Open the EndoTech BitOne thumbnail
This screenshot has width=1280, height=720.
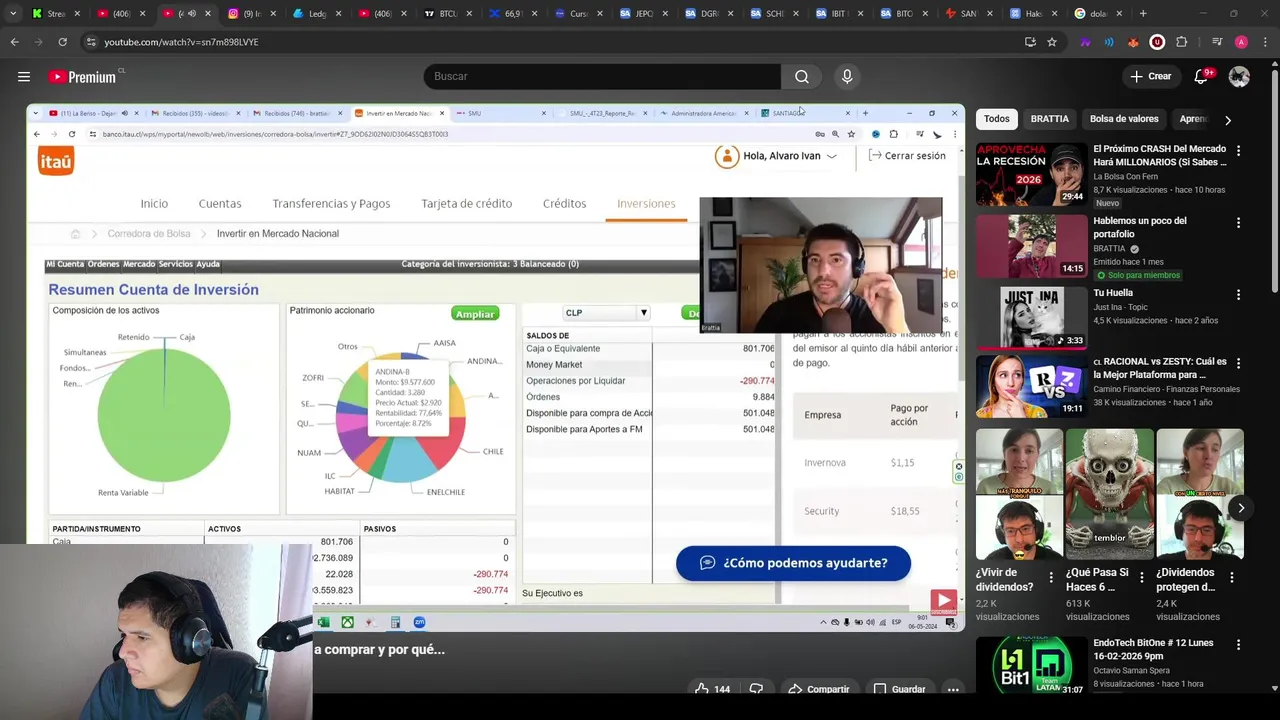click(x=1031, y=666)
